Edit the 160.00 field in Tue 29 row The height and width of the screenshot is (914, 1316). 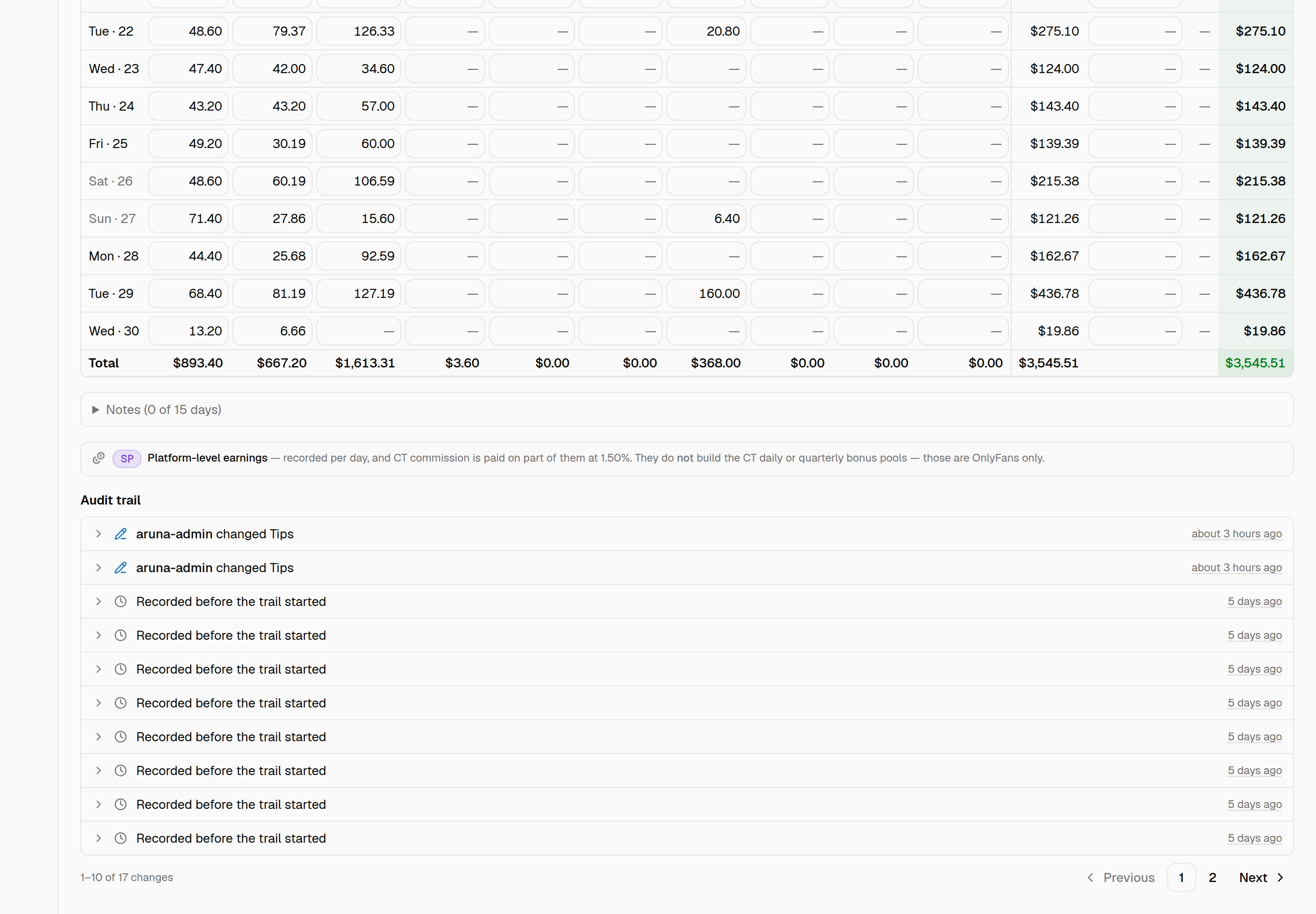(706, 293)
